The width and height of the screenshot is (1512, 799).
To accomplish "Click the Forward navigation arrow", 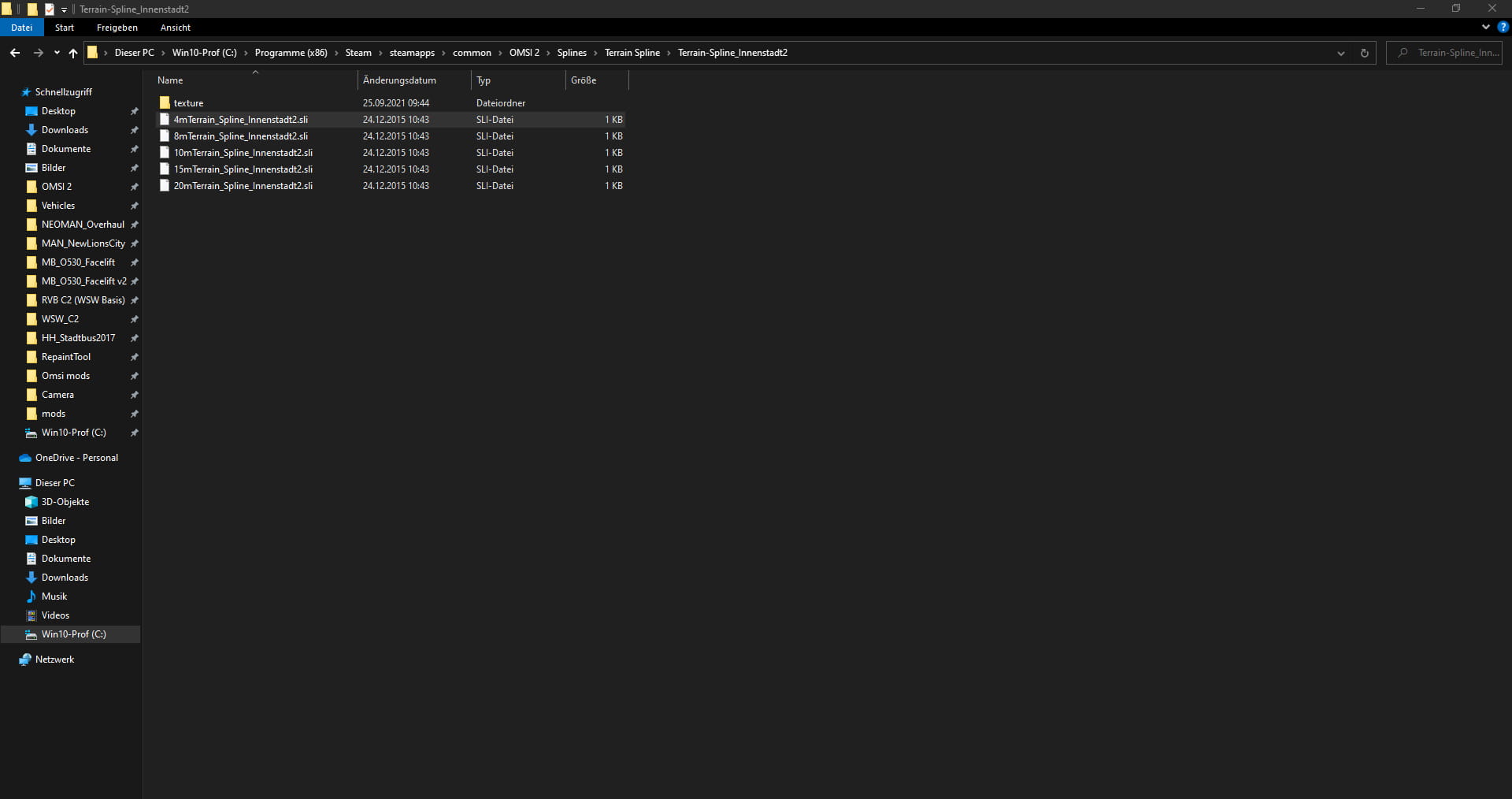I will 38,53.
